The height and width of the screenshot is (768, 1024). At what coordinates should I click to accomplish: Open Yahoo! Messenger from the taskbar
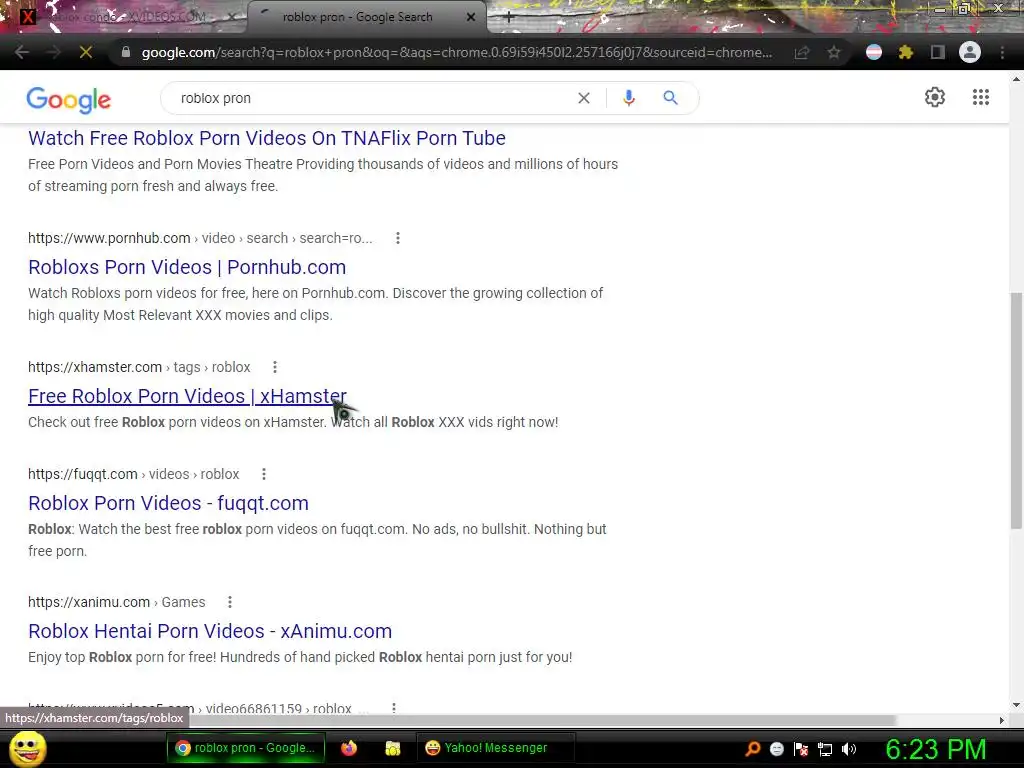pos(495,748)
